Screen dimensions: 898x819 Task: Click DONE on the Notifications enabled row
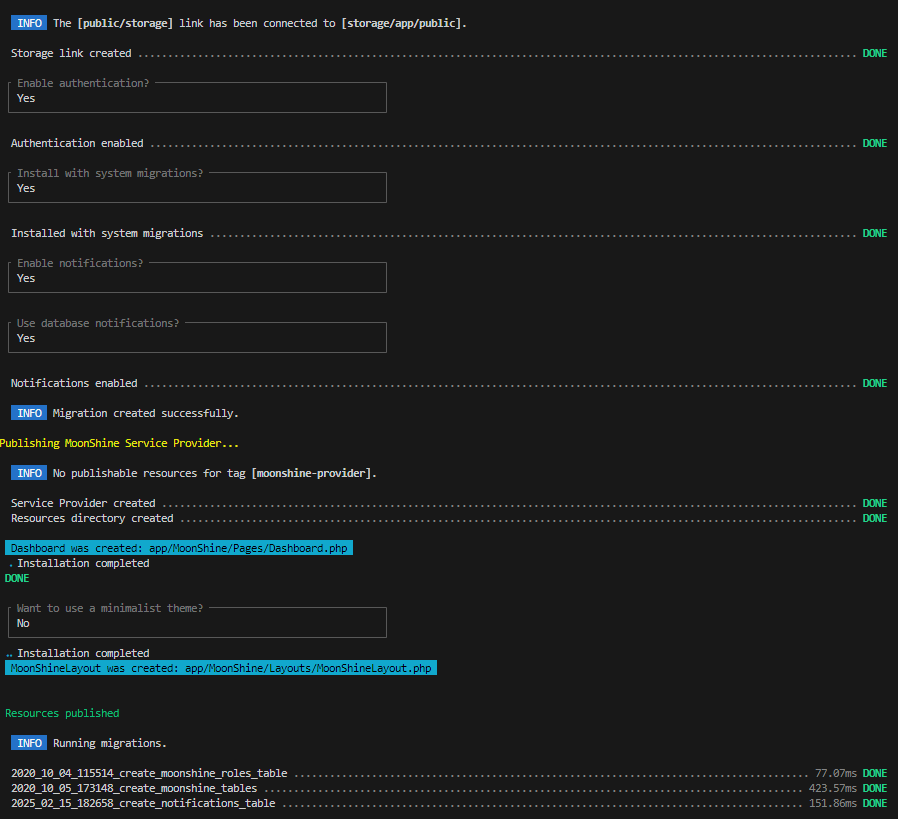pyautogui.click(x=875, y=383)
